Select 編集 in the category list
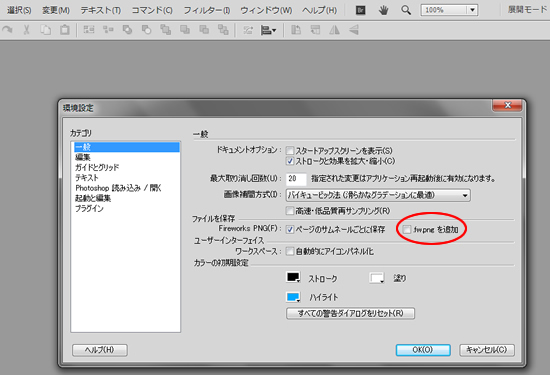Viewport: 550px width, 375px height. [126, 157]
